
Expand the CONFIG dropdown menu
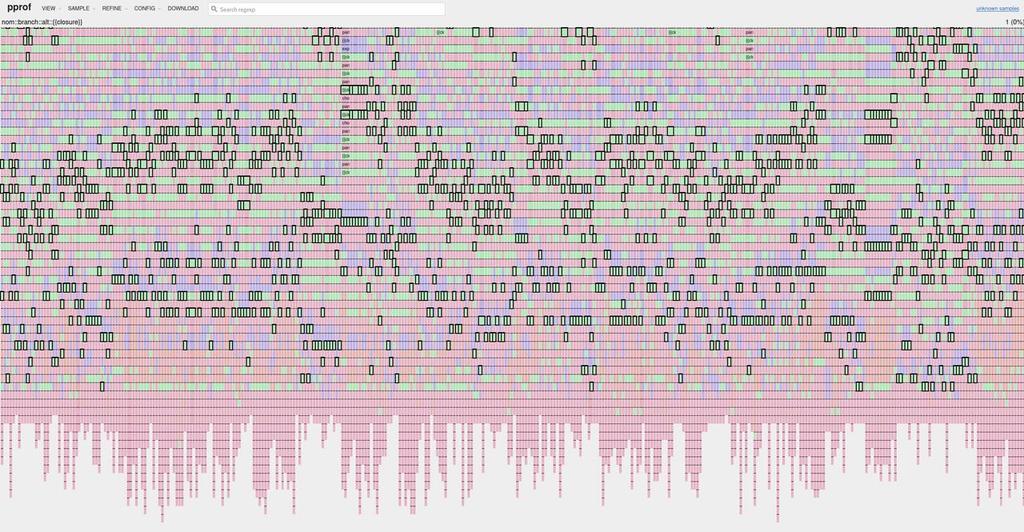pos(146,8)
